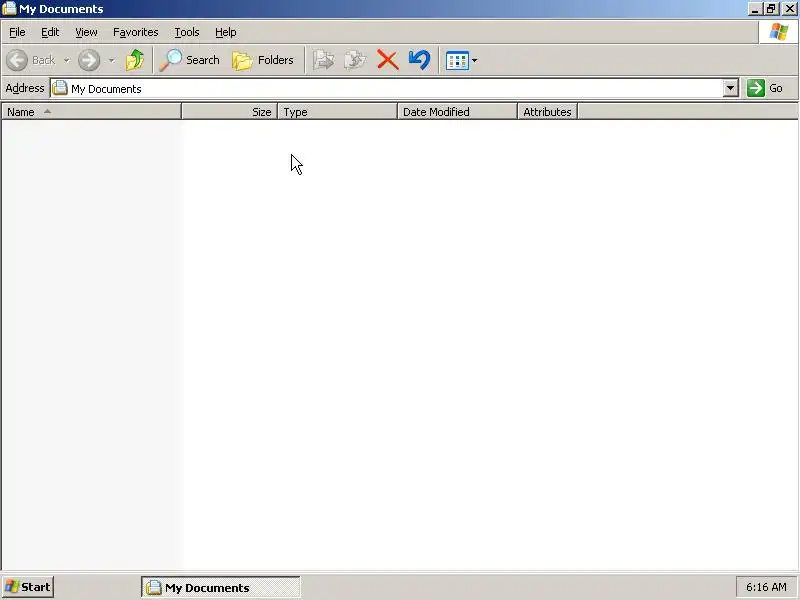Click the red Delete icon
Viewport: 800px width, 600px height.
point(387,60)
